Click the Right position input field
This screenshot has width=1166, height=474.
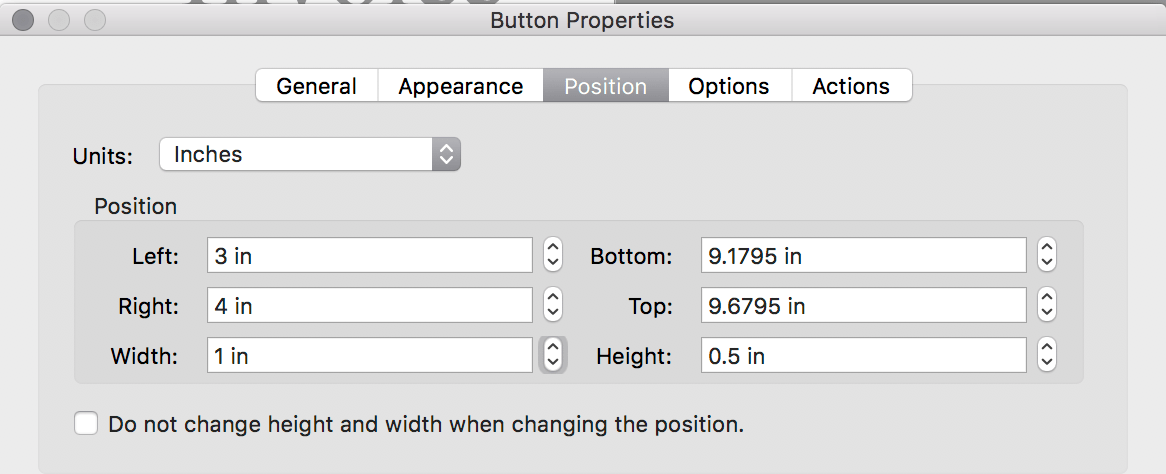pos(369,306)
